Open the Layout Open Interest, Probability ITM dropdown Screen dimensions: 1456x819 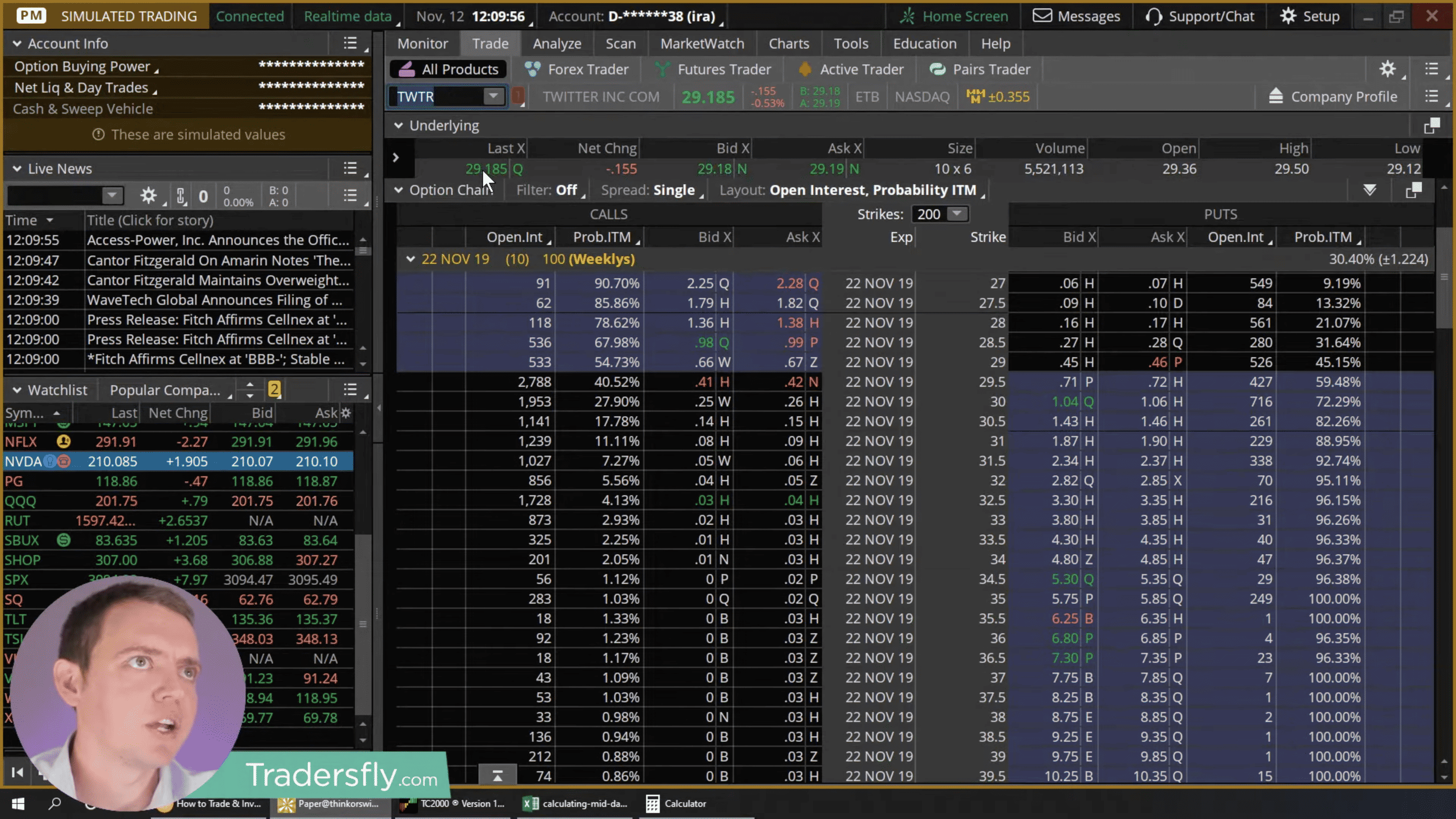point(852,190)
